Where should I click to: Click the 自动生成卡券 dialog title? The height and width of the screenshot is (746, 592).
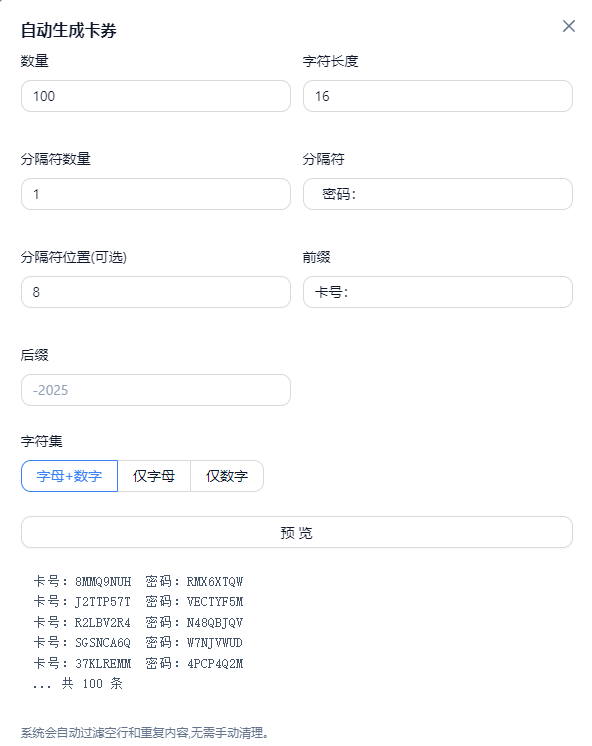69,30
